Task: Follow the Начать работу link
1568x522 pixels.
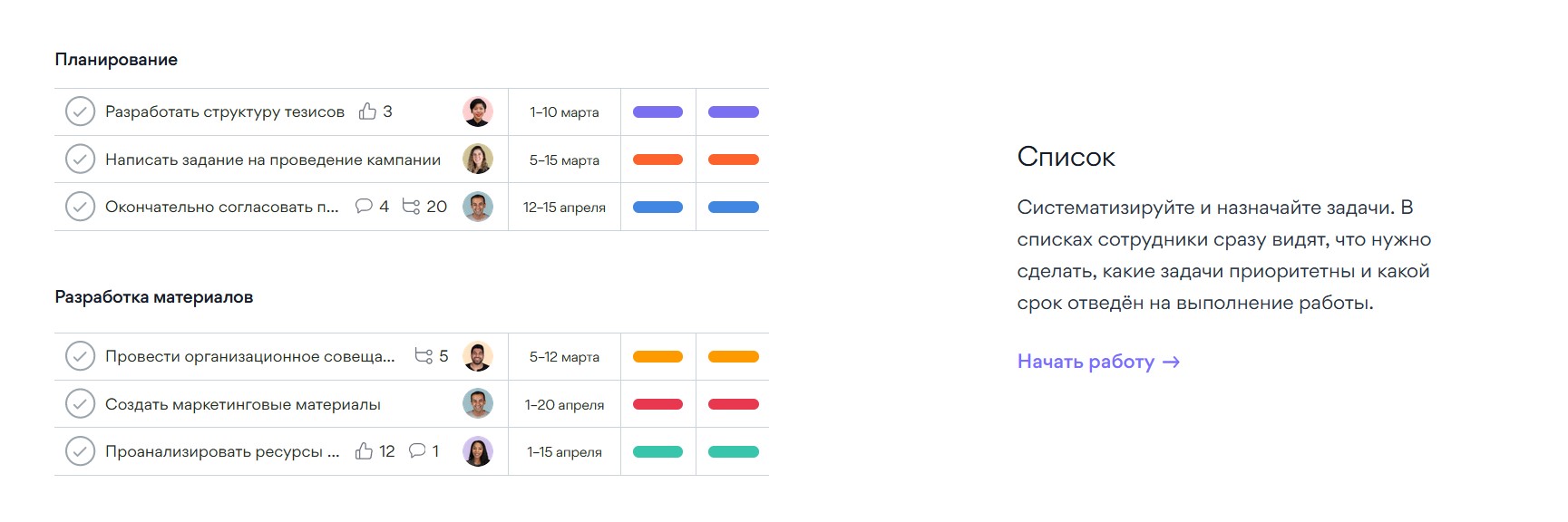Action: (1097, 362)
